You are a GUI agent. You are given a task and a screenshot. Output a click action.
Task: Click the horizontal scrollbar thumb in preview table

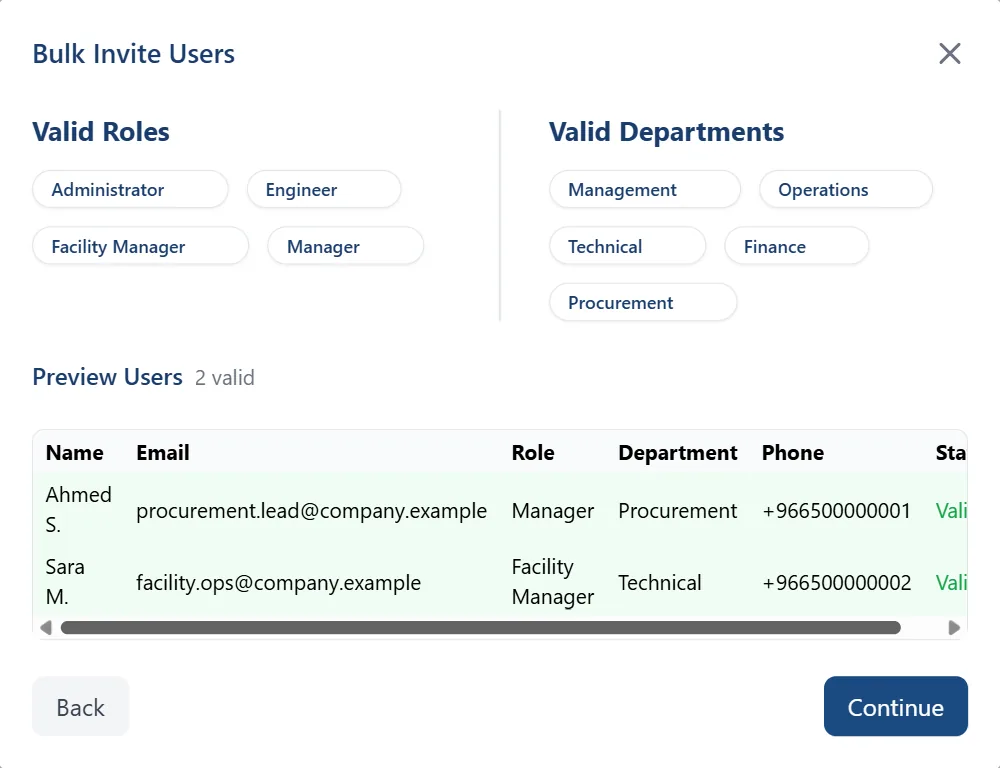(x=480, y=628)
